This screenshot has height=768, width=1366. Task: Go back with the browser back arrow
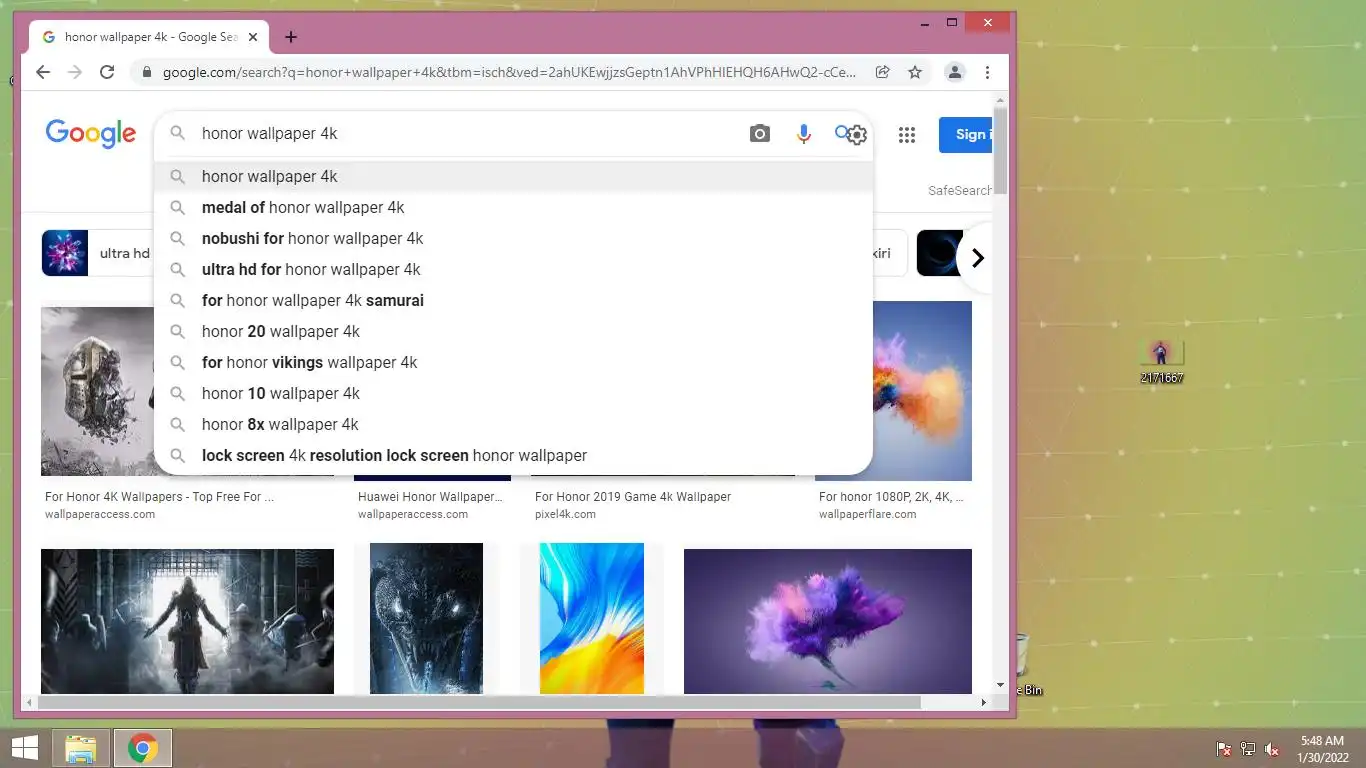pos(42,72)
